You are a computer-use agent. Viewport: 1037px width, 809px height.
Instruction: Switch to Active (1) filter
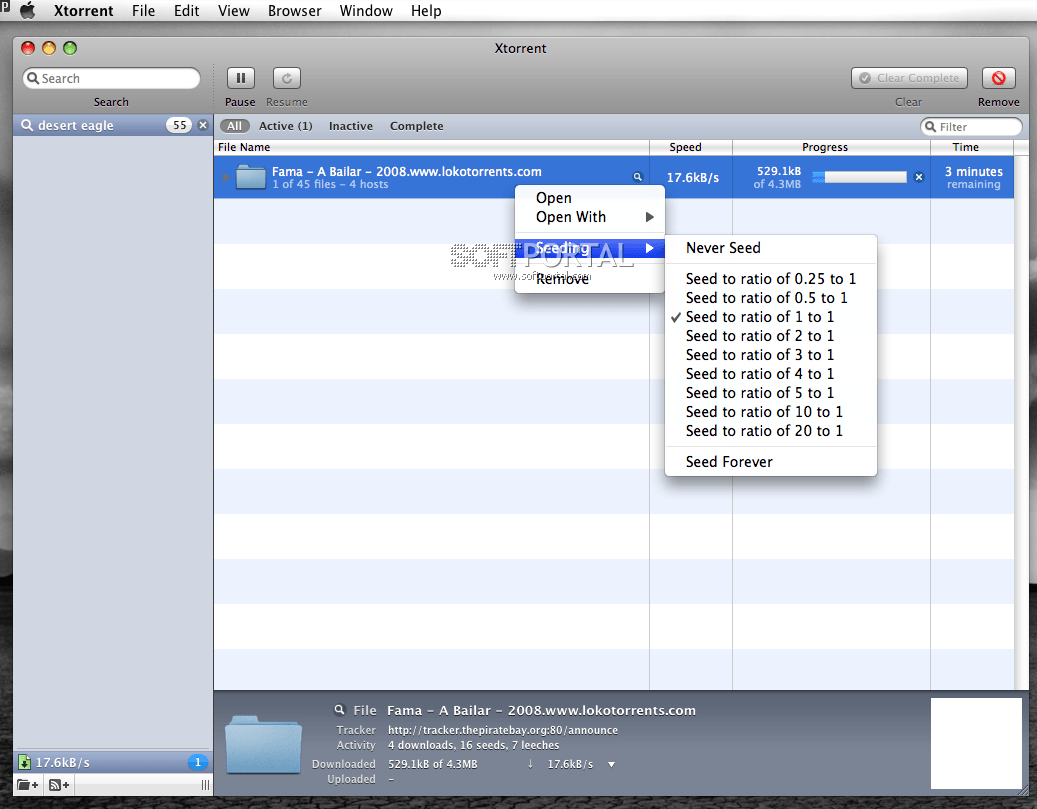click(286, 126)
